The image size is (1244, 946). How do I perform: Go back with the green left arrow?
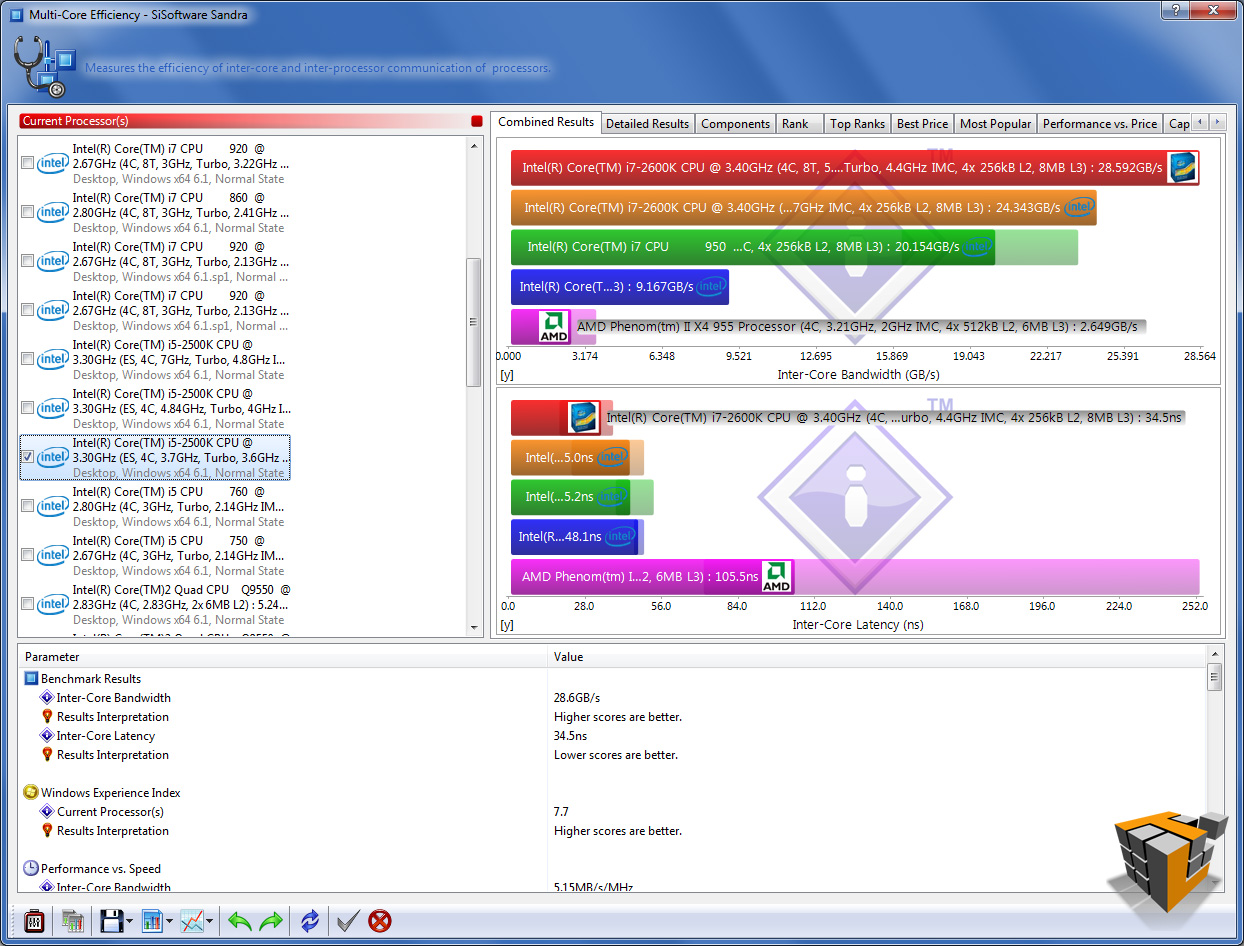click(x=239, y=921)
